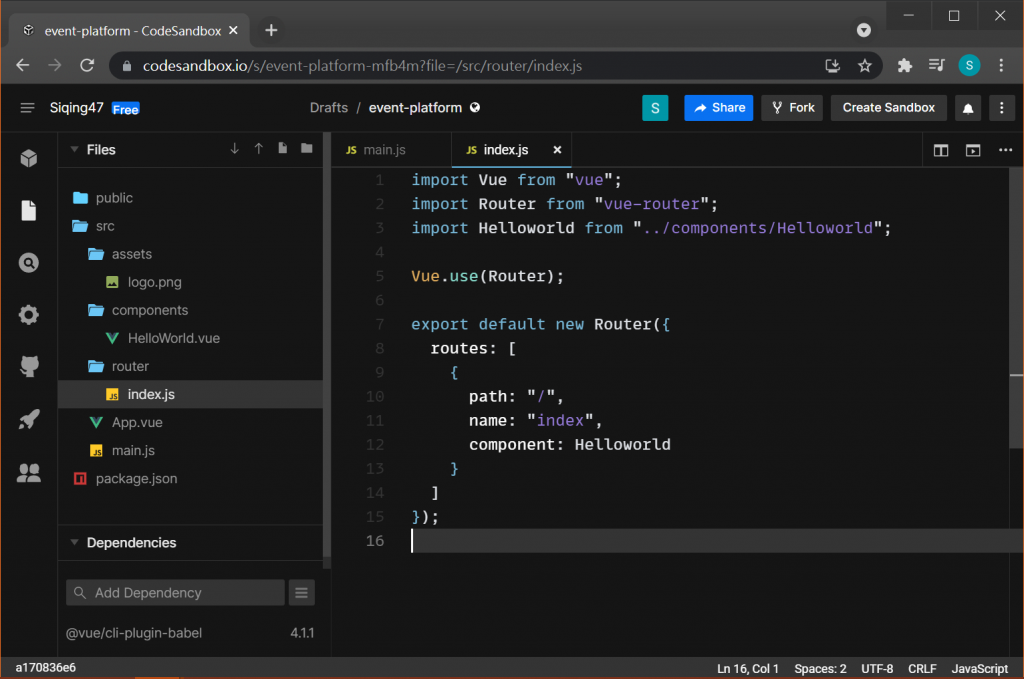Open the Deployment rocket icon
The width and height of the screenshot is (1024, 679).
pos(29,419)
